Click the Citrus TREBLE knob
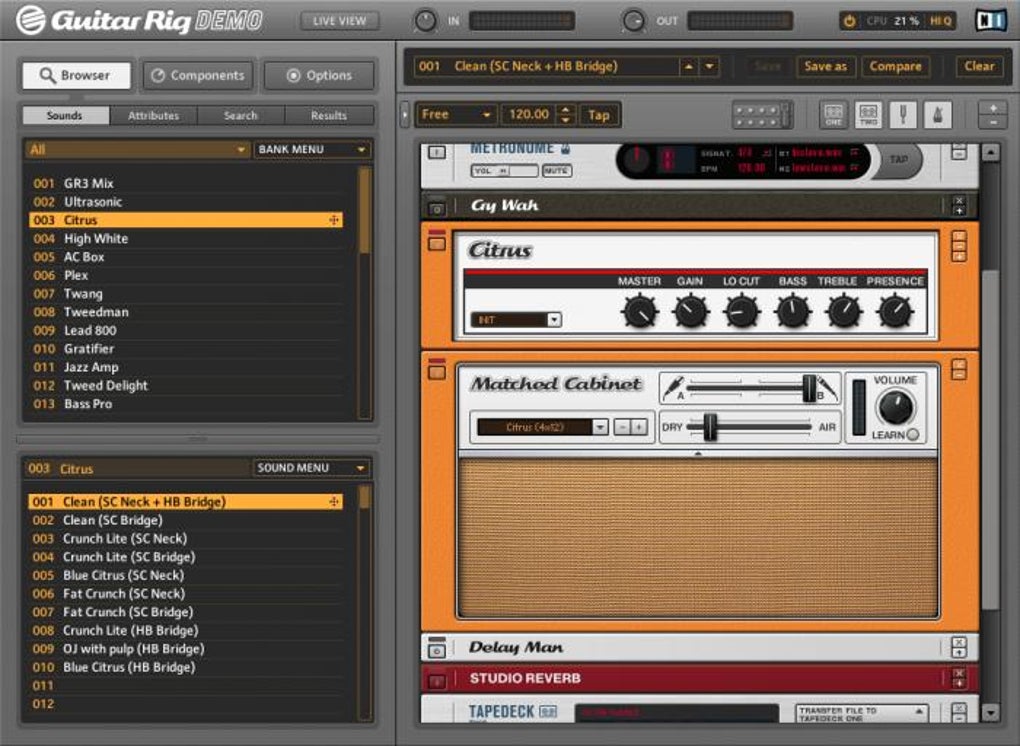The image size is (1020, 746). pyautogui.click(x=844, y=312)
